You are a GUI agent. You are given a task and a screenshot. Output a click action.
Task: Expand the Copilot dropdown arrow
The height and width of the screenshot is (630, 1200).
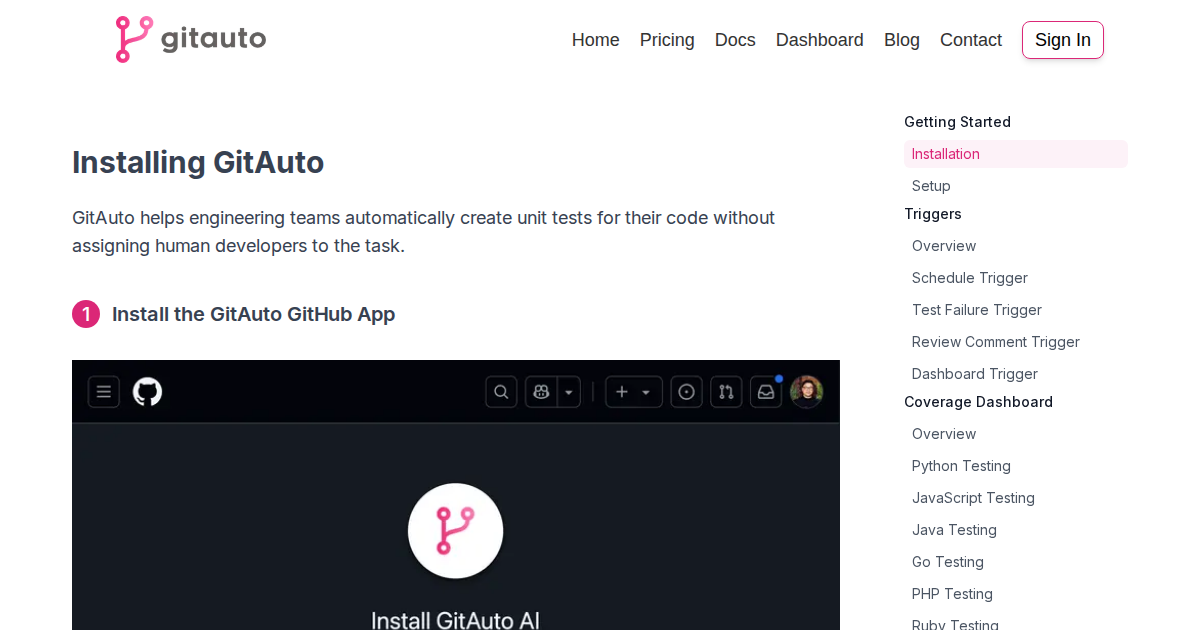pos(569,392)
